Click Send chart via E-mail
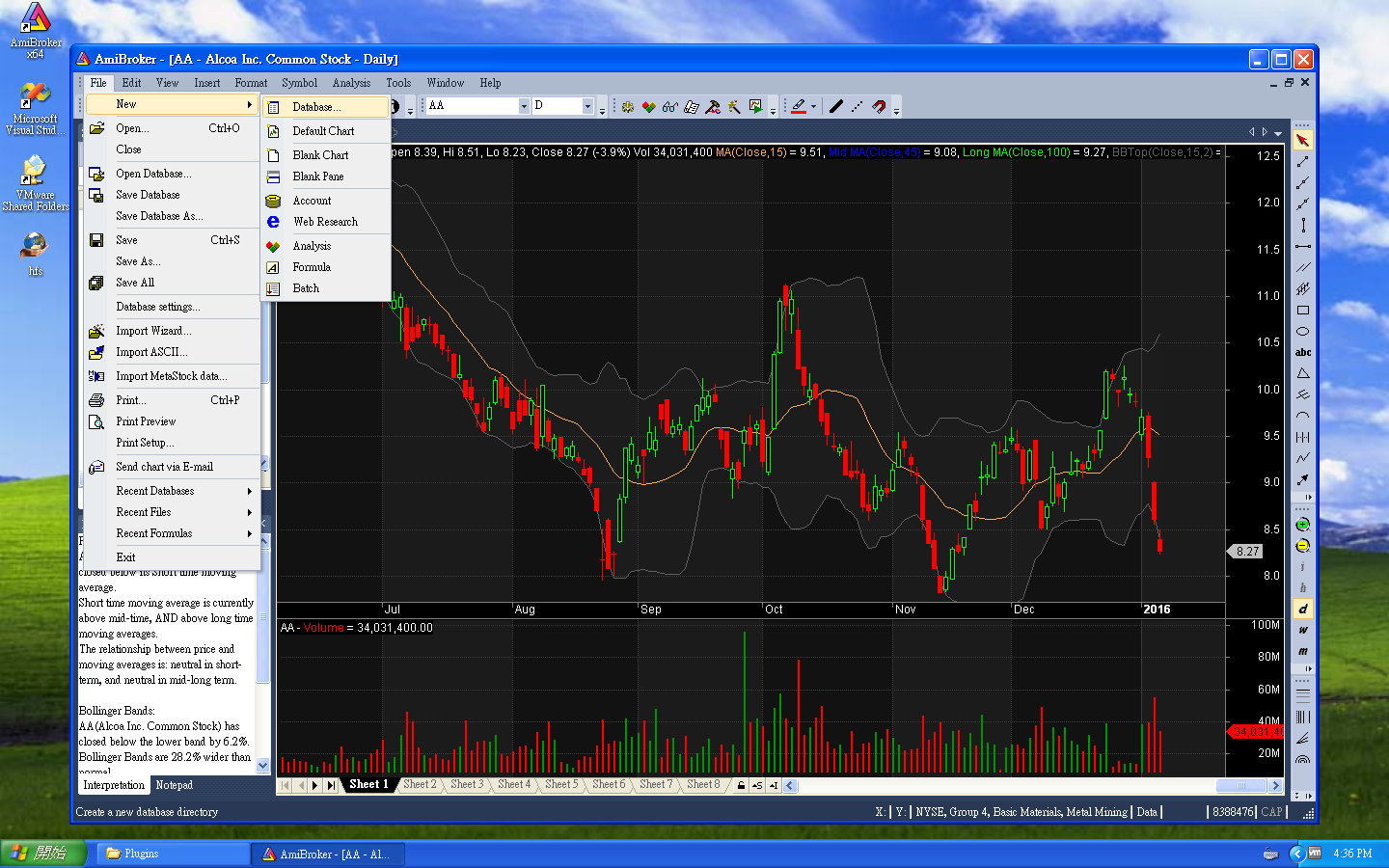 point(174,467)
